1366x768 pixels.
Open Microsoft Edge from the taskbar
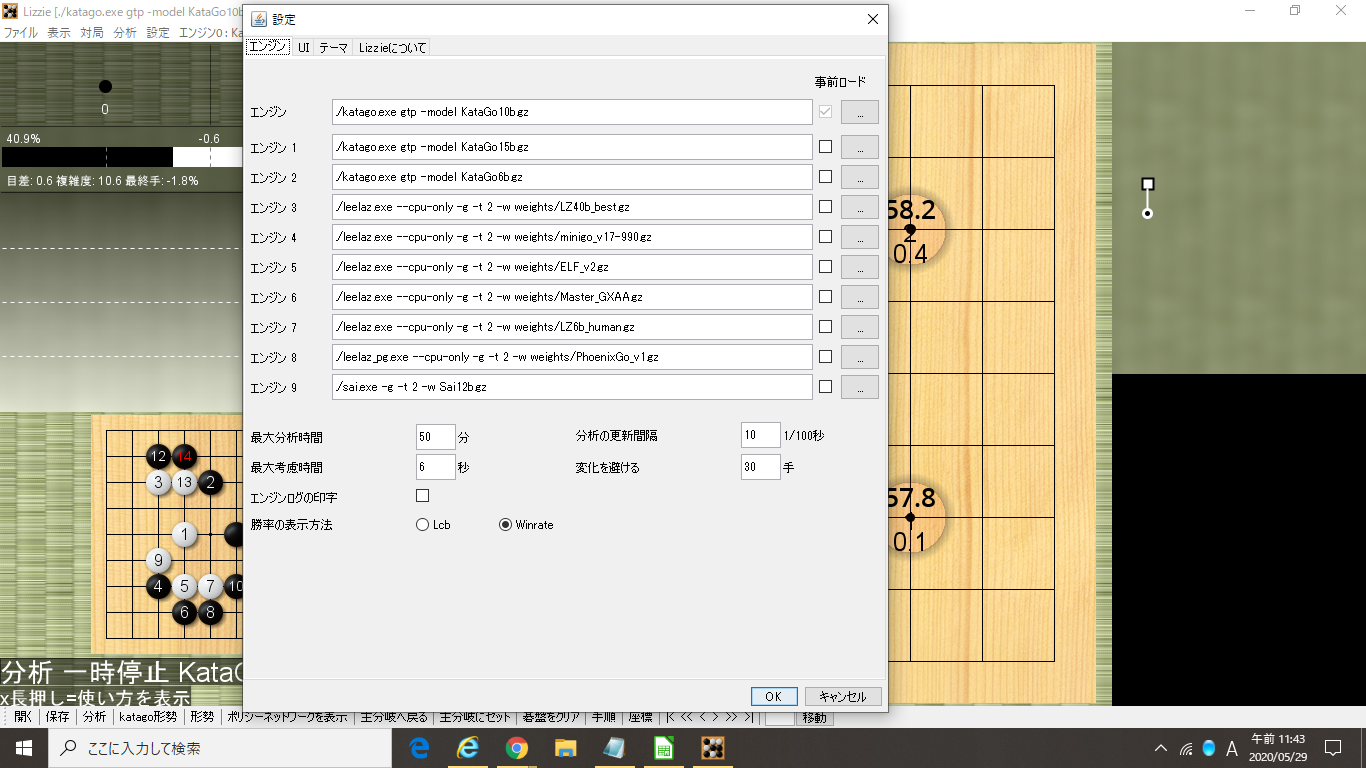click(x=420, y=748)
